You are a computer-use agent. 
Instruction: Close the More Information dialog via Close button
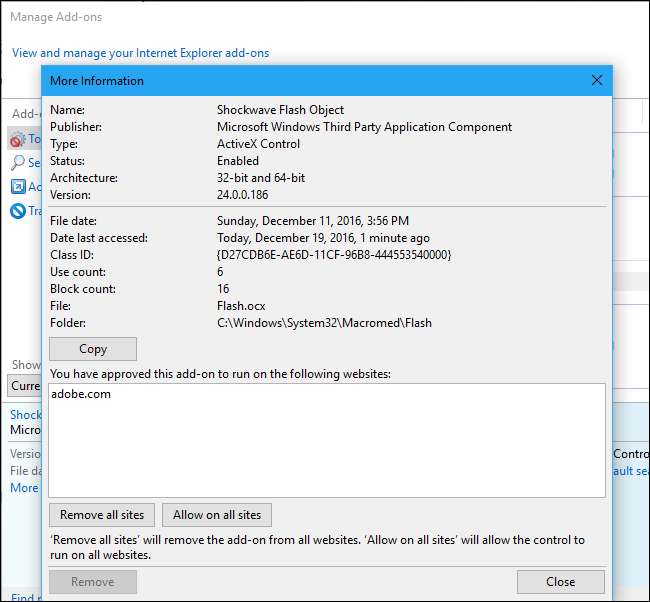point(560,582)
